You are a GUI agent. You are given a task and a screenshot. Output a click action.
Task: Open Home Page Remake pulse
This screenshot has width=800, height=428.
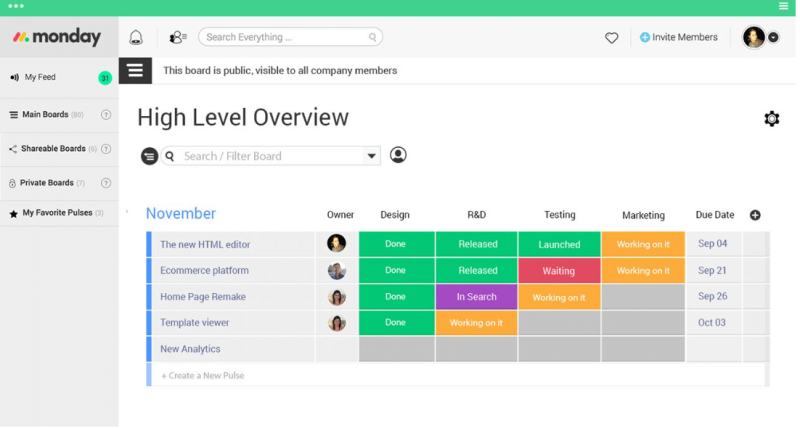click(x=203, y=297)
